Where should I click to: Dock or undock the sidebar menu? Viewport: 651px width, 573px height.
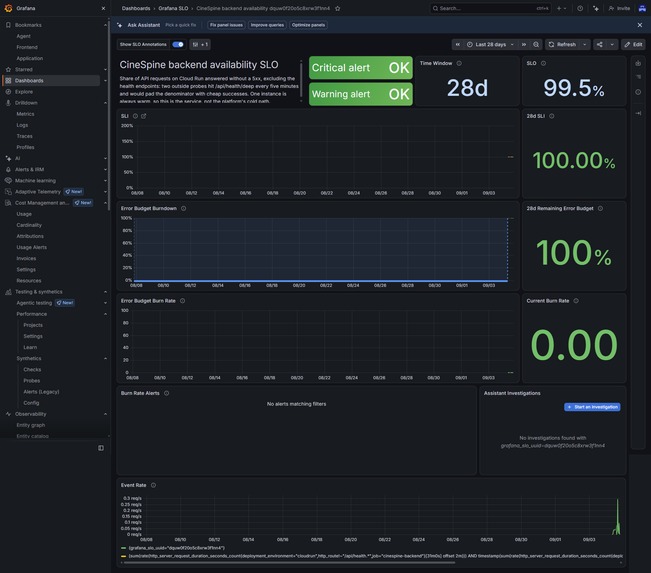click(x=101, y=448)
